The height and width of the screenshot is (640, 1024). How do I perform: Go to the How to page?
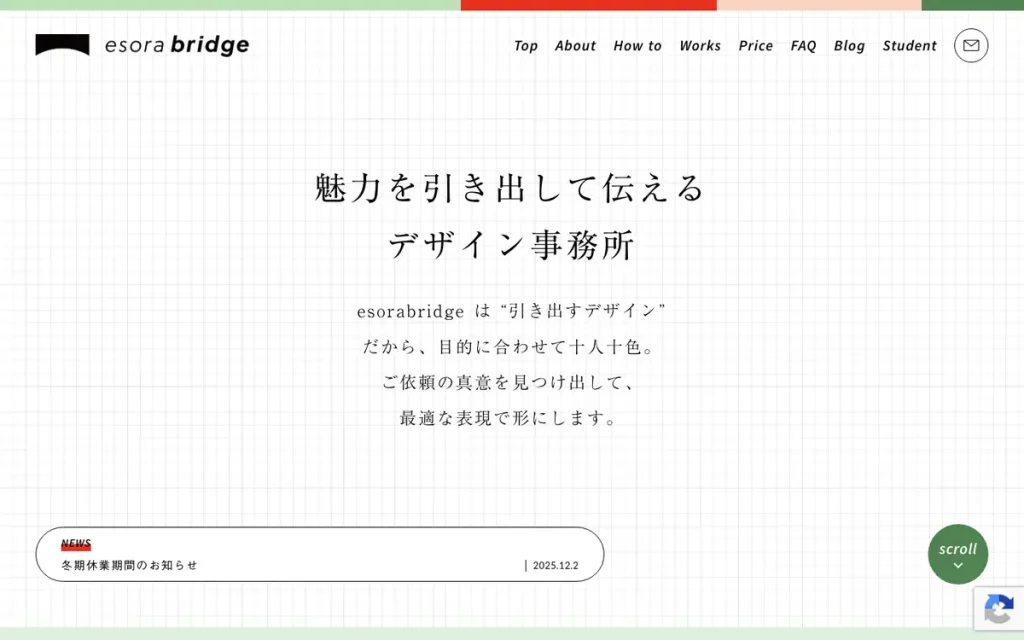(637, 46)
